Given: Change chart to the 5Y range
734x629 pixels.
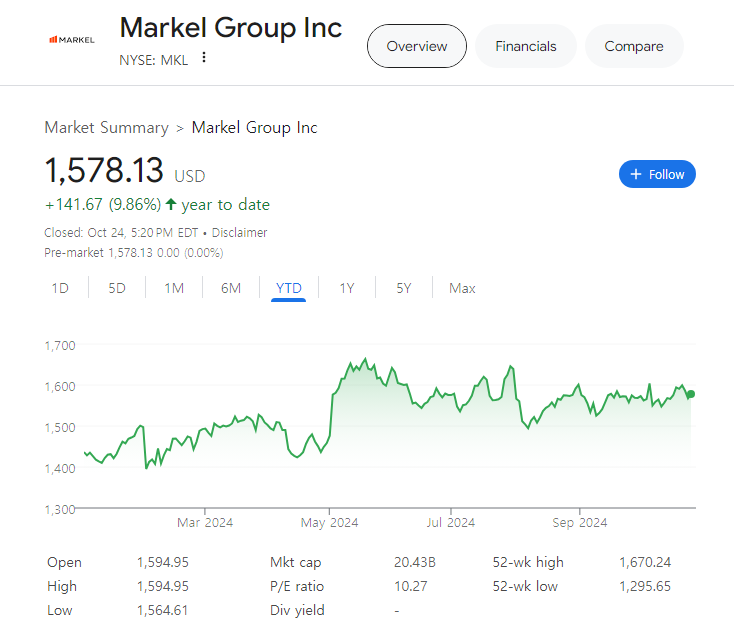Looking at the screenshot, I should pyautogui.click(x=404, y=288).
